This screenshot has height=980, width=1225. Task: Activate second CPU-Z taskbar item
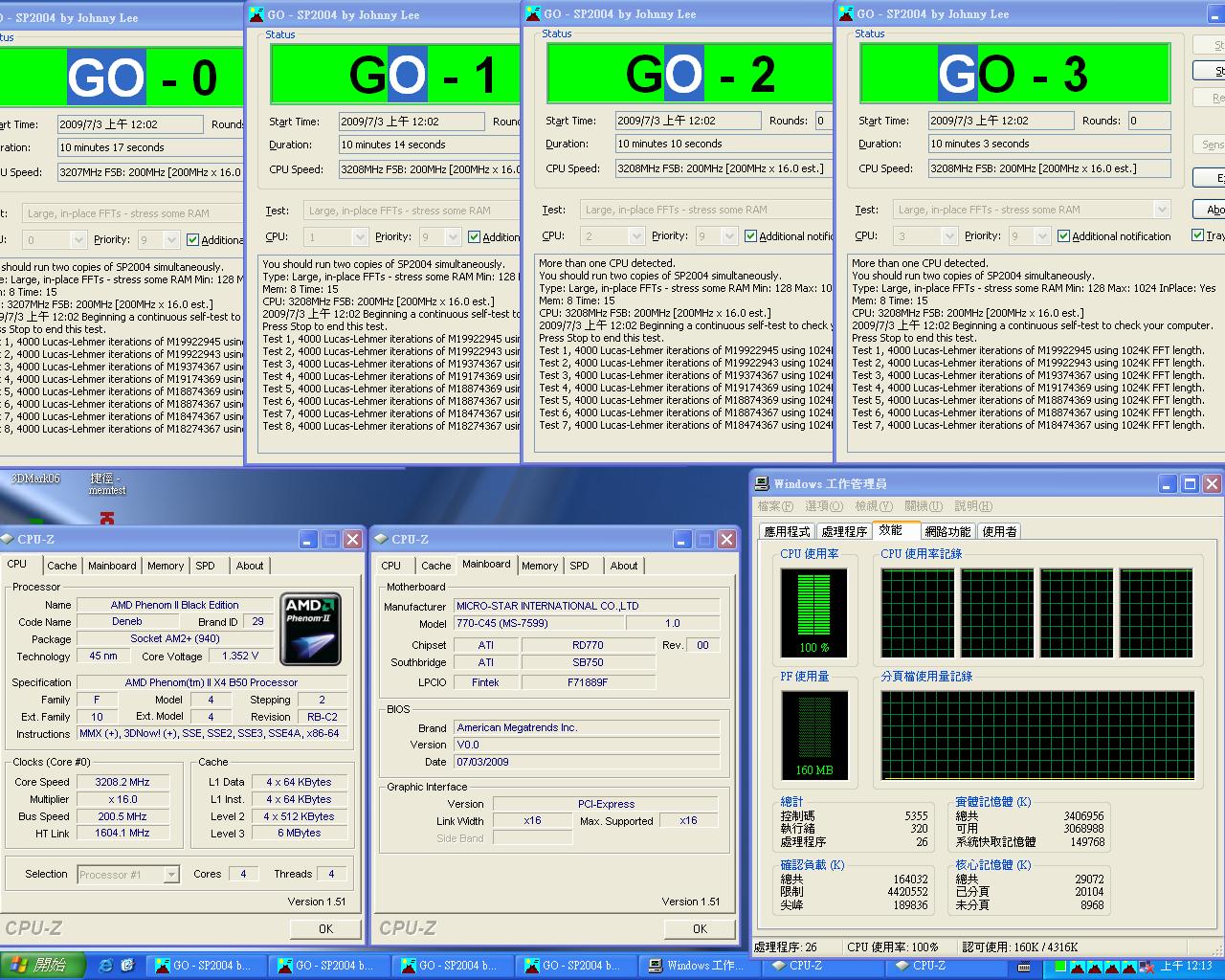tap(945, 966)
